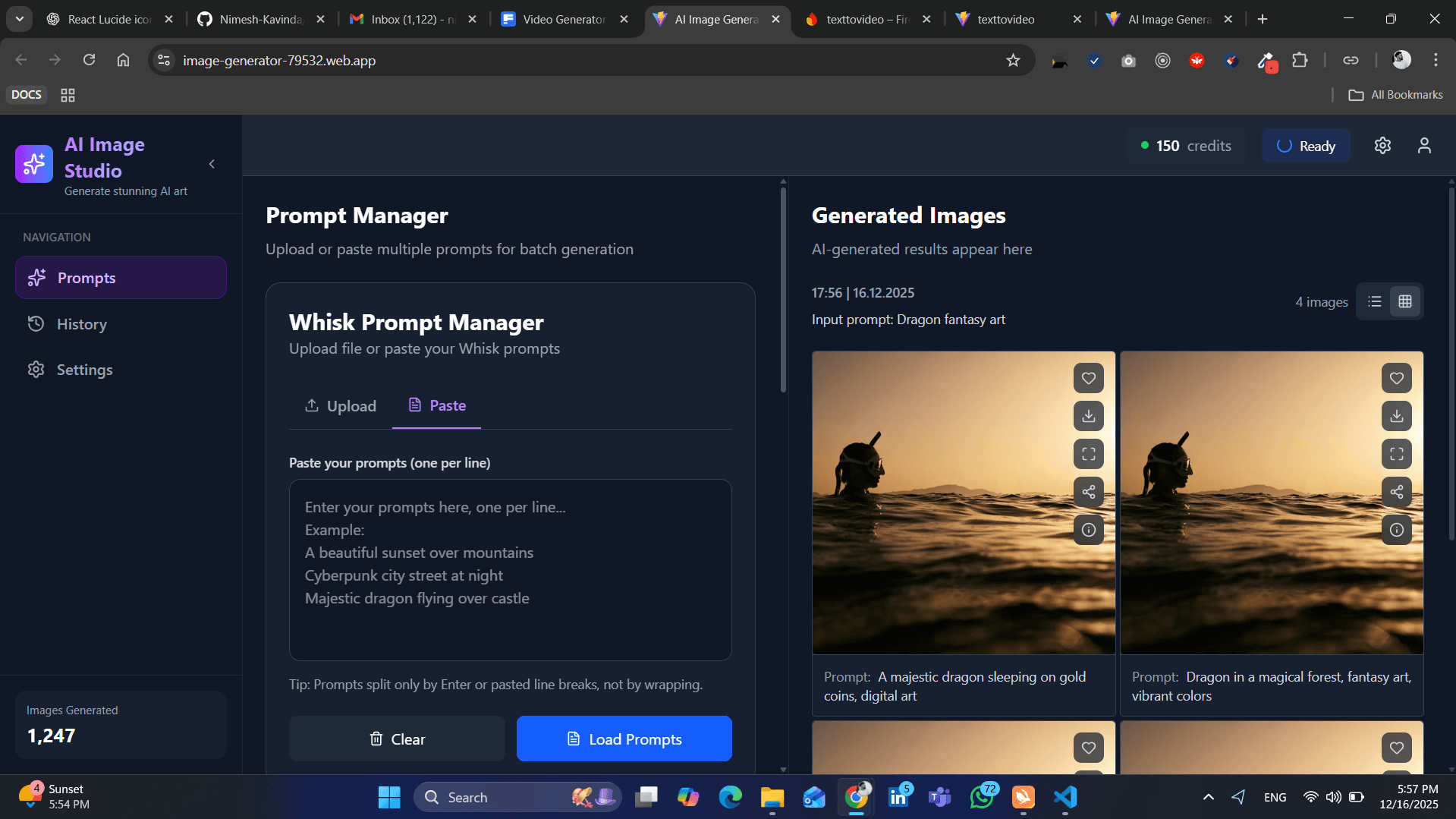The height and width of the screenshot is (819, 1456).
Task: Favorite the majestic dragon image with heart icon
Action: (1088, 378)
